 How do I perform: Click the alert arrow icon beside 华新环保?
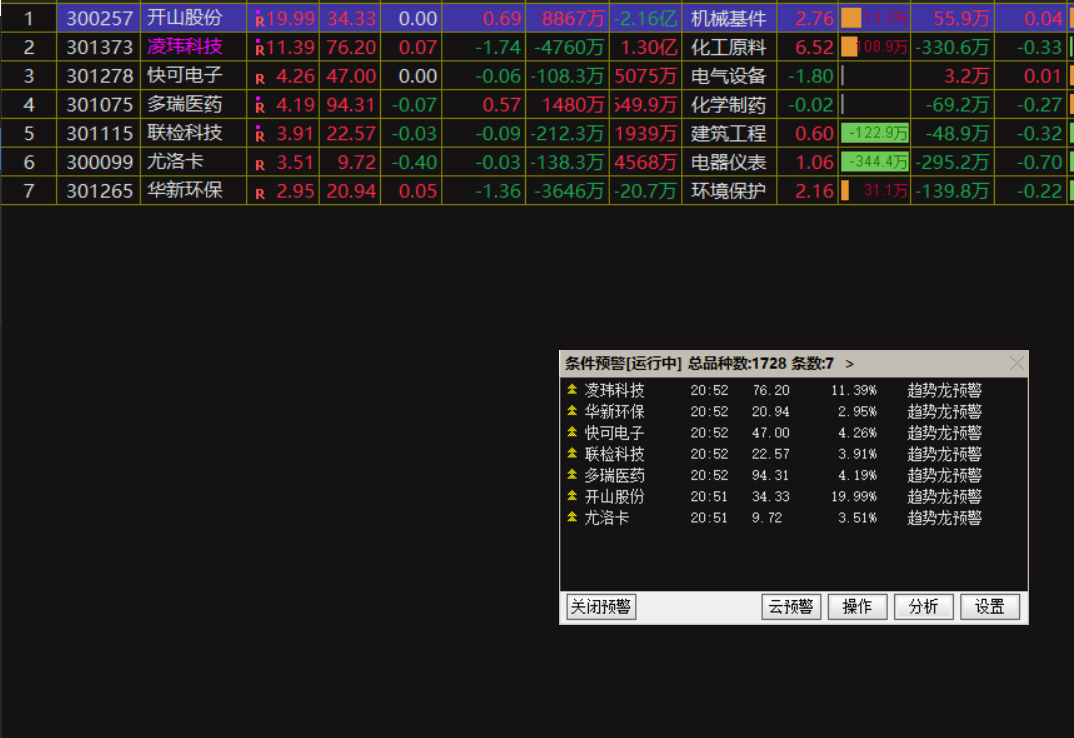[x=572, y=411]
